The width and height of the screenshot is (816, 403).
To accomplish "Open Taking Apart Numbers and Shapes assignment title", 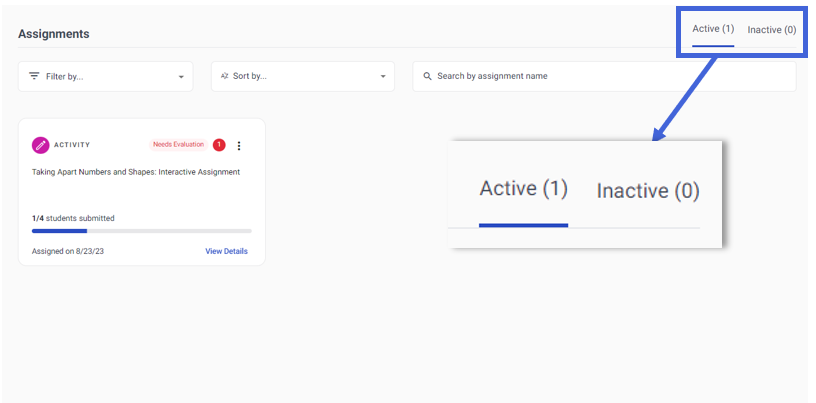I will pos(136,172).
